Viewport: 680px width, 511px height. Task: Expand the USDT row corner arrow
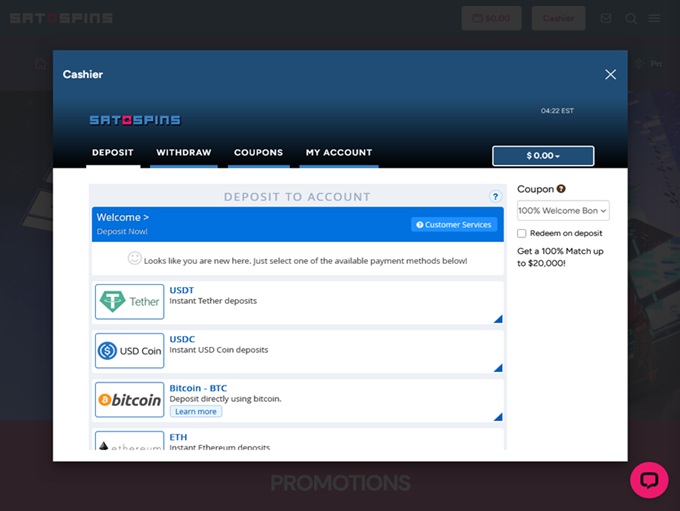pos(497,319)
